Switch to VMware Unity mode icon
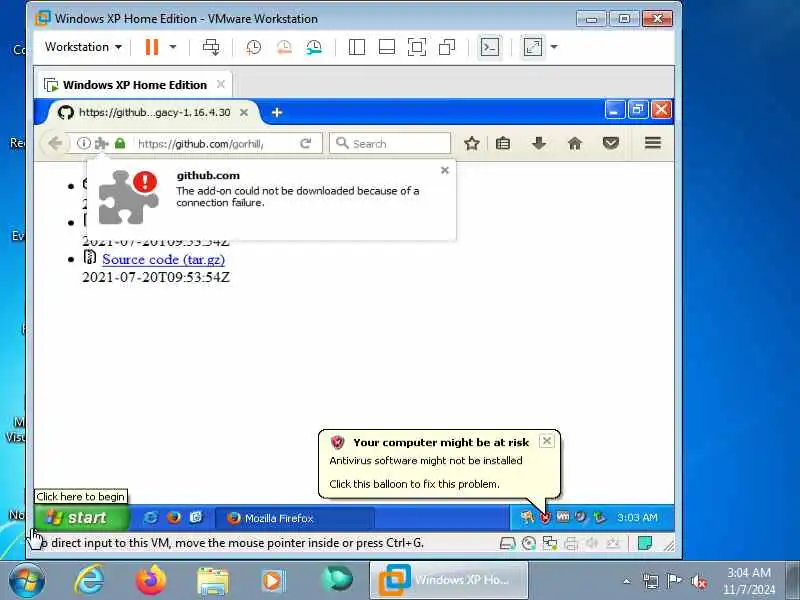800x600 pixels. 447,47
